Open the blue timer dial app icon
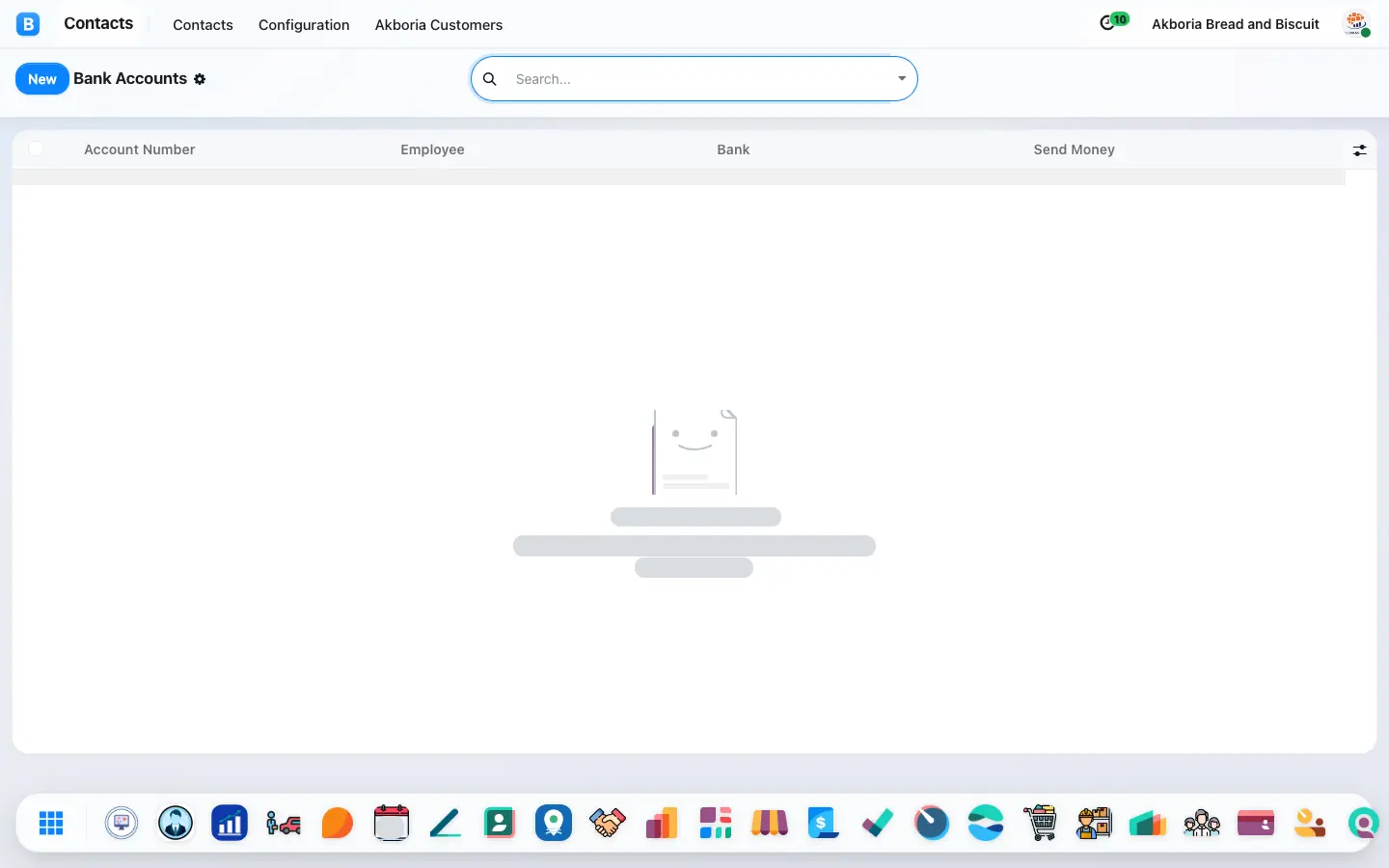This screenshot has height=868, width=1389. 932,823
